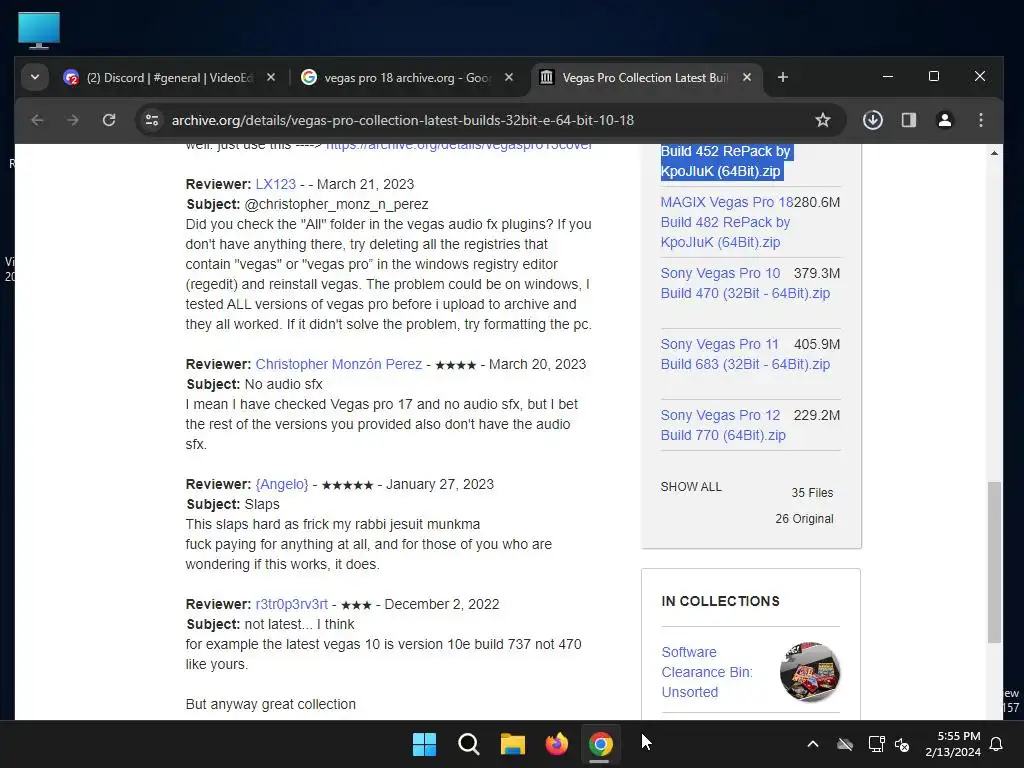1024x768 pixels.
Task: Open the muted volume tray icon
Action: pos(902,744)
